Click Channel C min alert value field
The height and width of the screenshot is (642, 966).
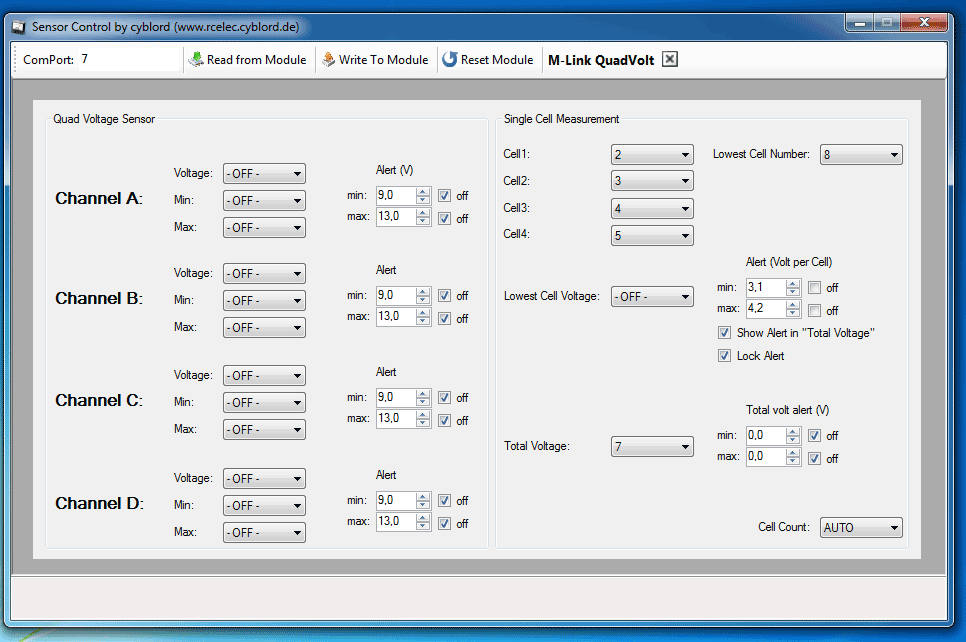coord(396,397)
